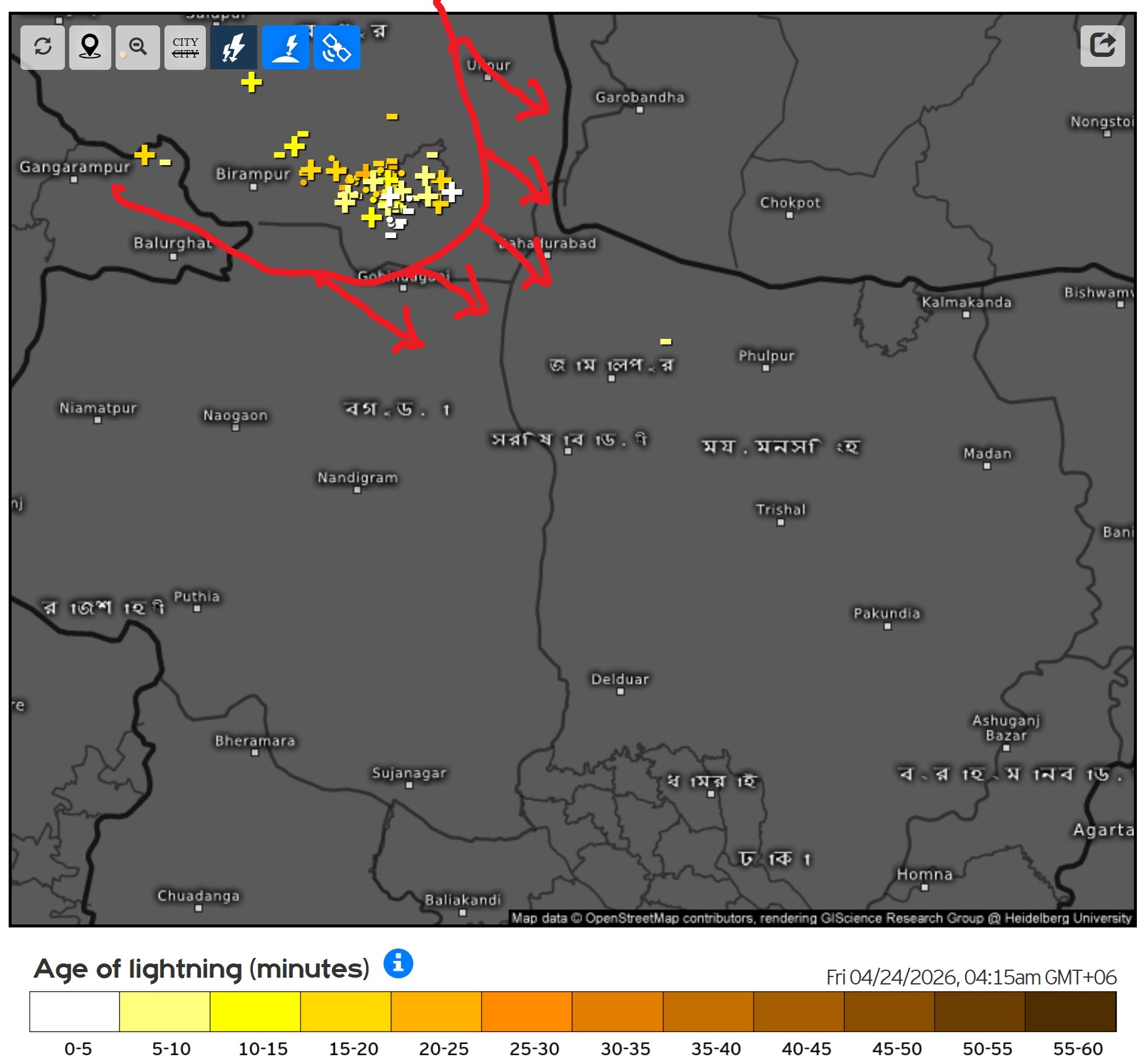
Task: Click the map data attribution text
Action: (821, 918)
